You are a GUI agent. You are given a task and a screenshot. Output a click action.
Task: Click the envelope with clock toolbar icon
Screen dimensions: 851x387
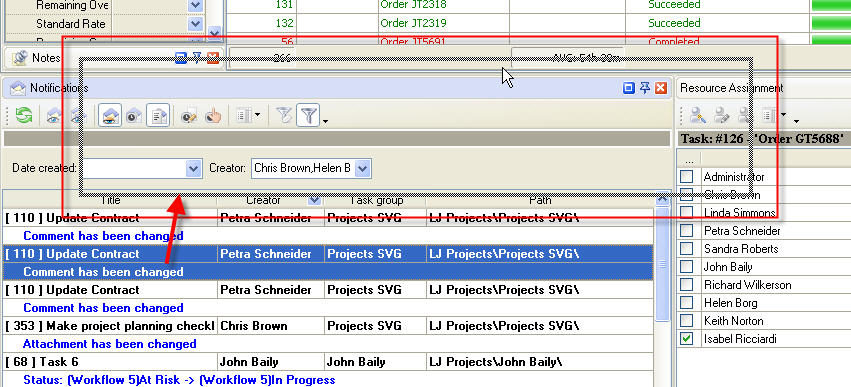134,116
